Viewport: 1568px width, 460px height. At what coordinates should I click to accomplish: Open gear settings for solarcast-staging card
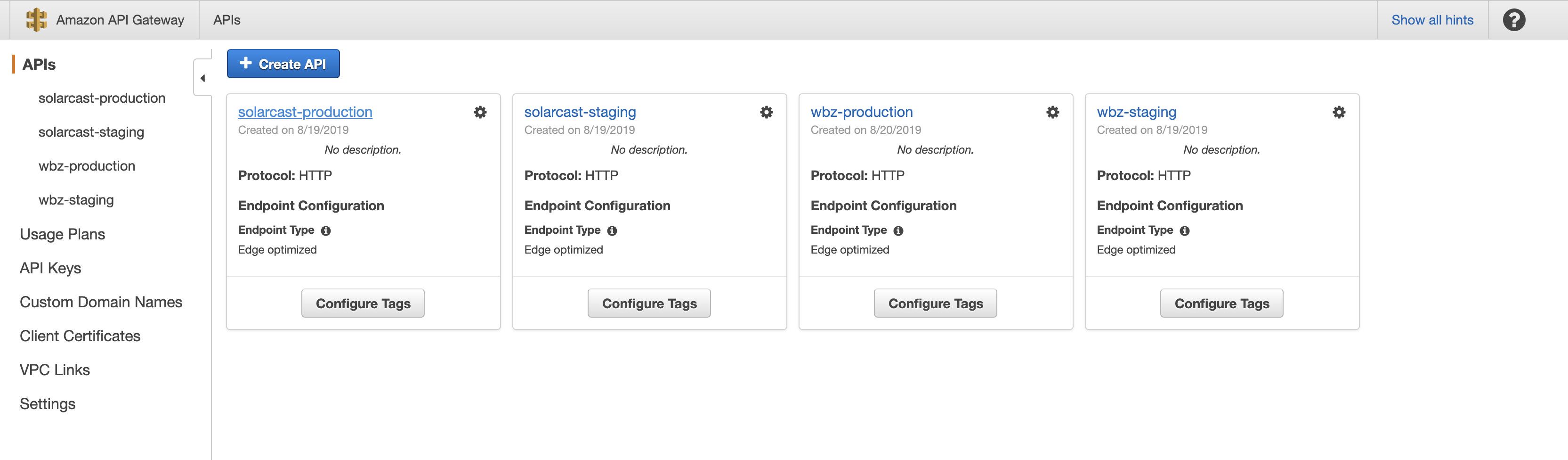pyautogui.click(x=766, y=112)
